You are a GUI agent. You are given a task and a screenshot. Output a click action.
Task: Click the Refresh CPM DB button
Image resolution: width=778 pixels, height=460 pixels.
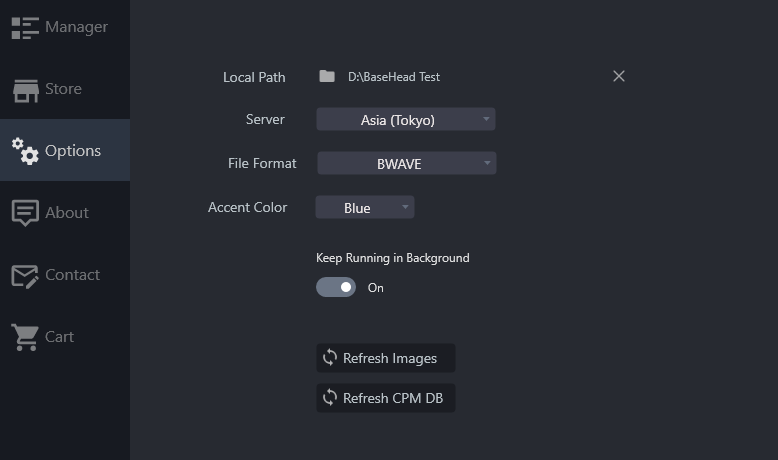386,398
